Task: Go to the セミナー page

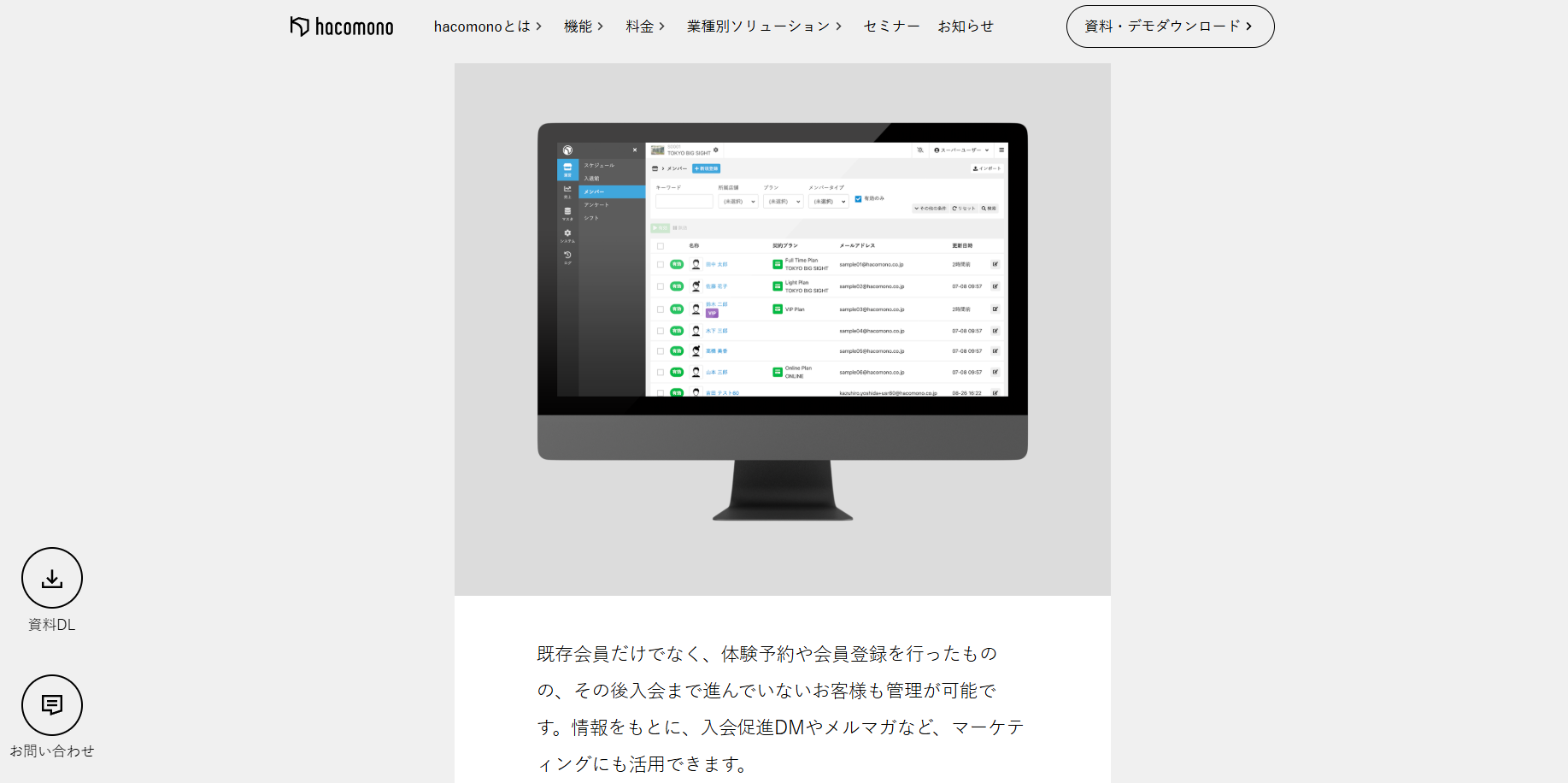Action: [891, 26]
